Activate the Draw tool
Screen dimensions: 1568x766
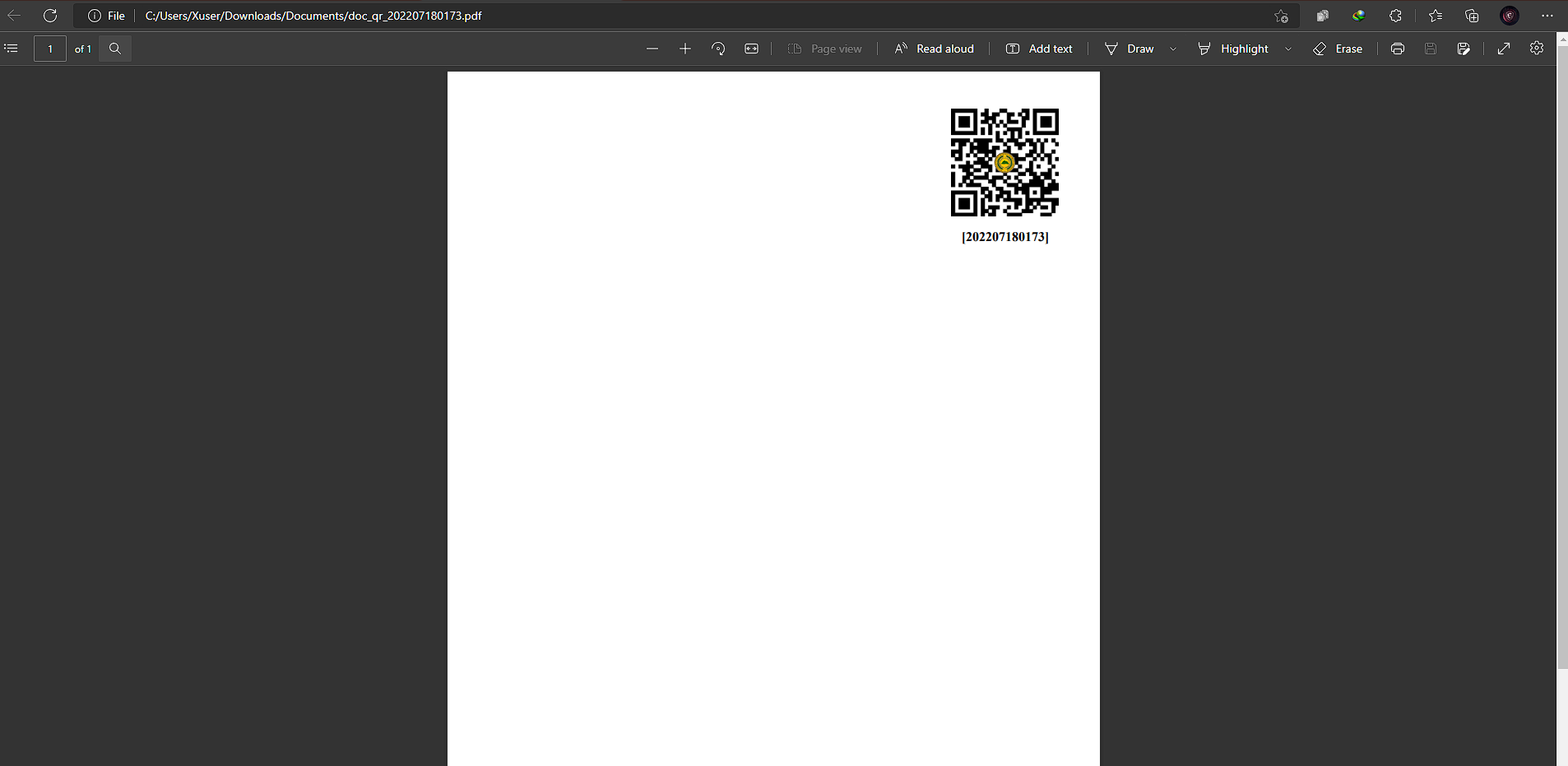(1130, 49)
